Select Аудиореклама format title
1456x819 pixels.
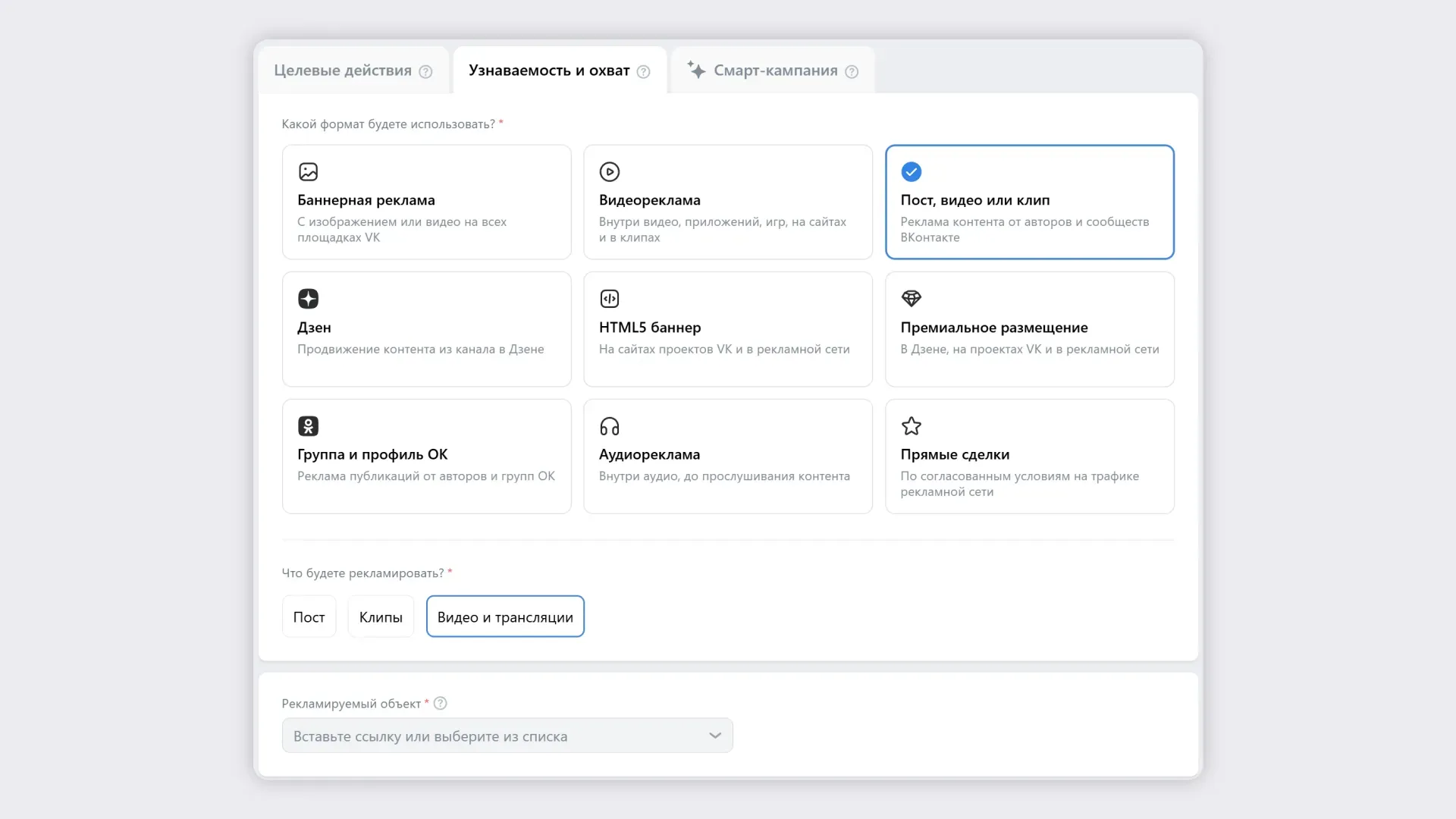click(650, 454)
